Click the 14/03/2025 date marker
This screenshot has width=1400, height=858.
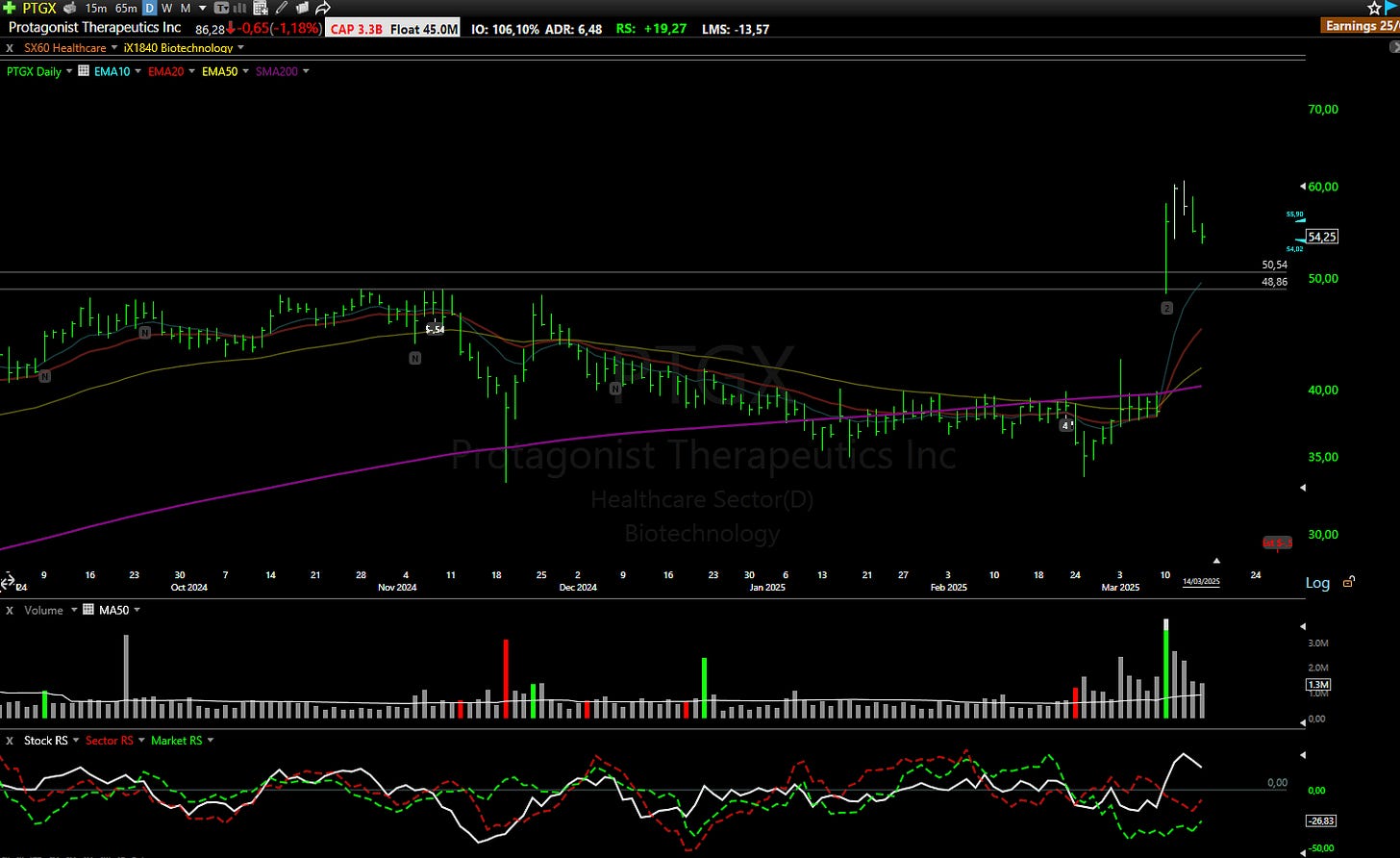[x=1201, y=581]
